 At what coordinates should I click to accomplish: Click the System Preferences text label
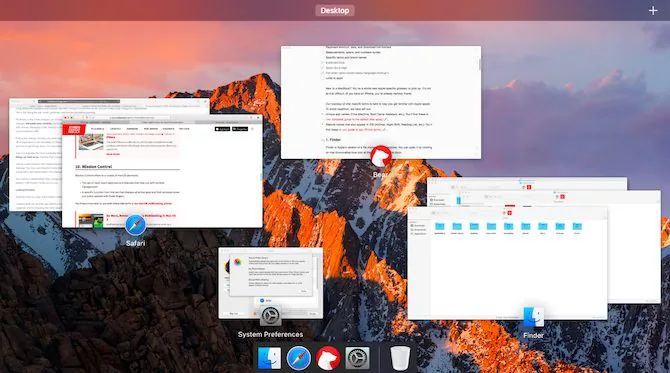[270, 334]
